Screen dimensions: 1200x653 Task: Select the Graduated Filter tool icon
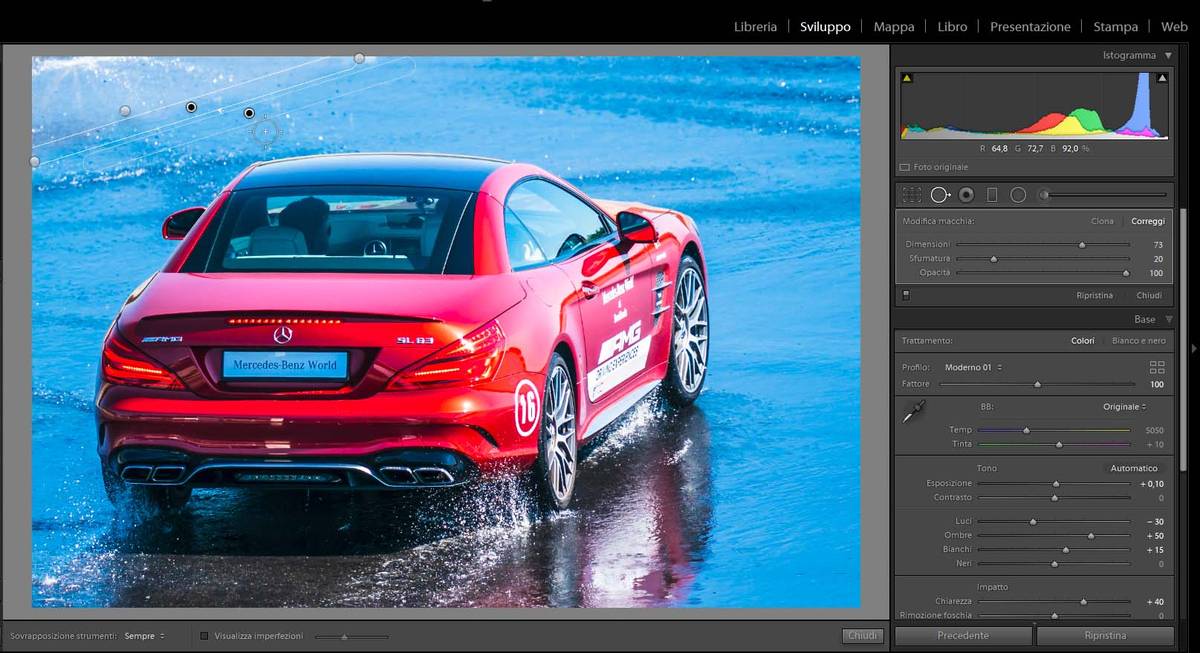[x=992, y=195]
